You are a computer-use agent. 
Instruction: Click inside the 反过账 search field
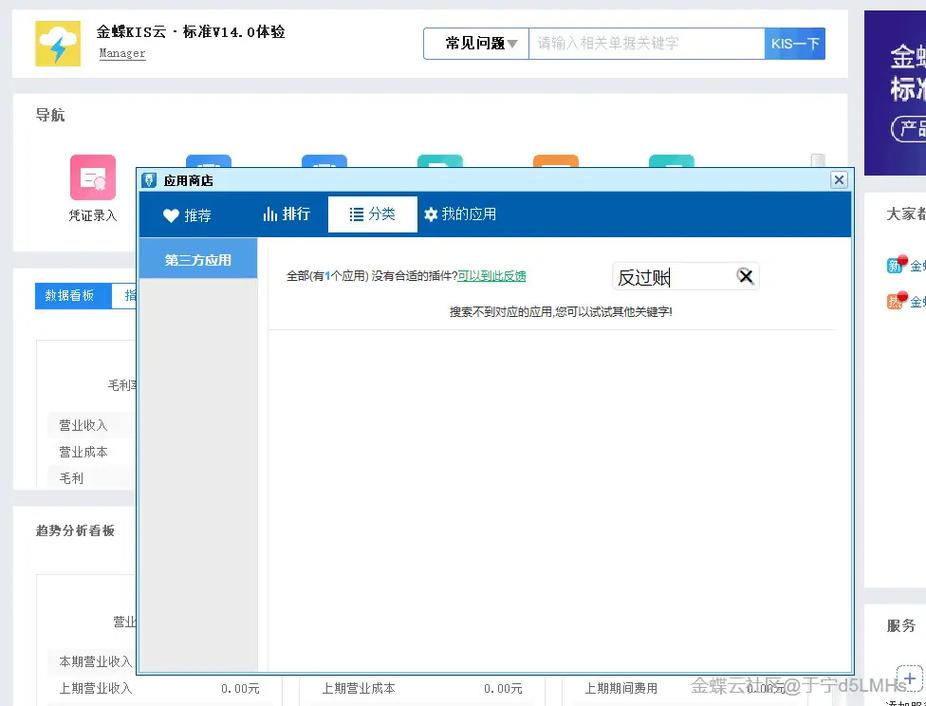670,277
